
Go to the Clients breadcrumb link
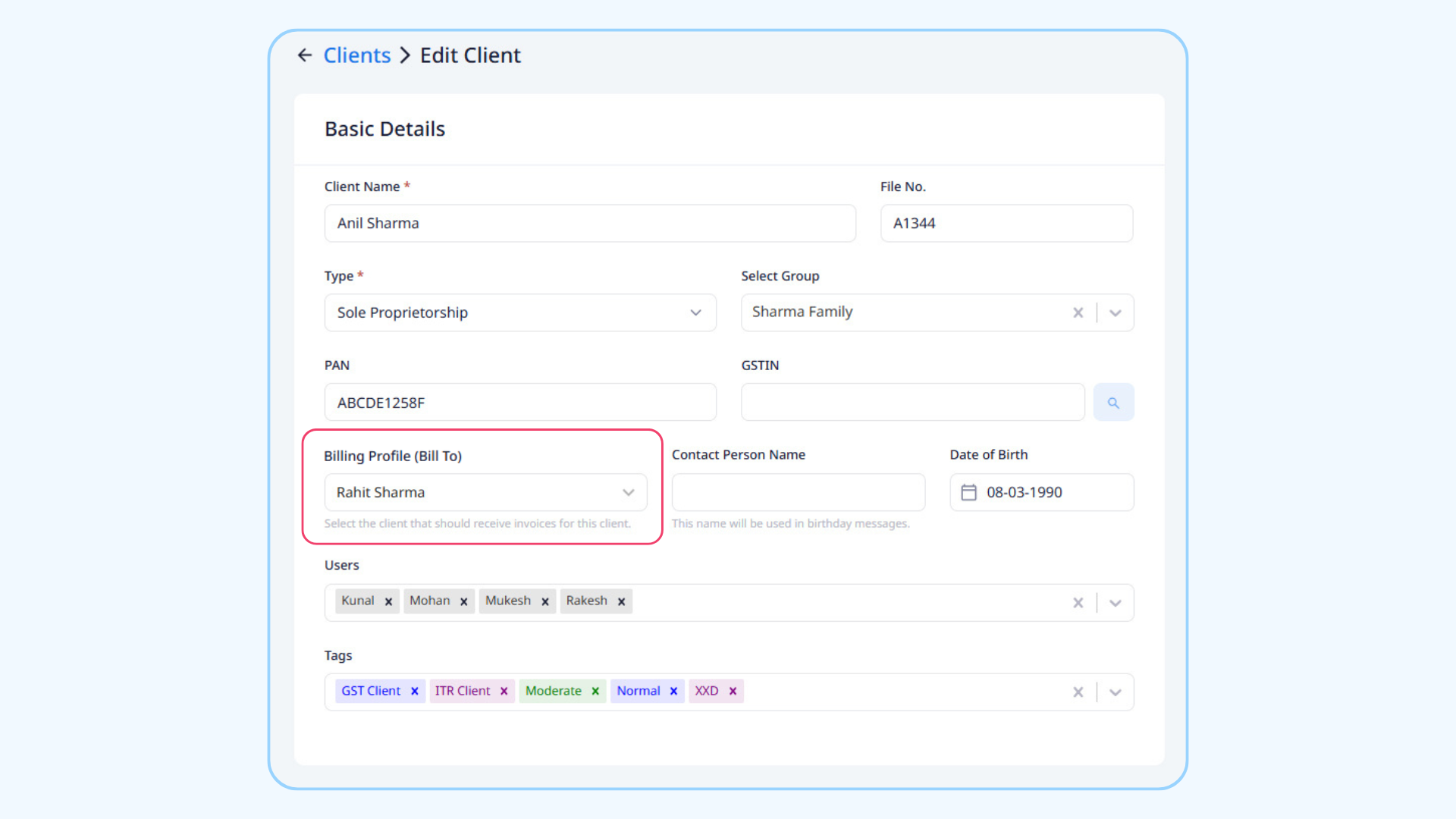tap(356, 55)
